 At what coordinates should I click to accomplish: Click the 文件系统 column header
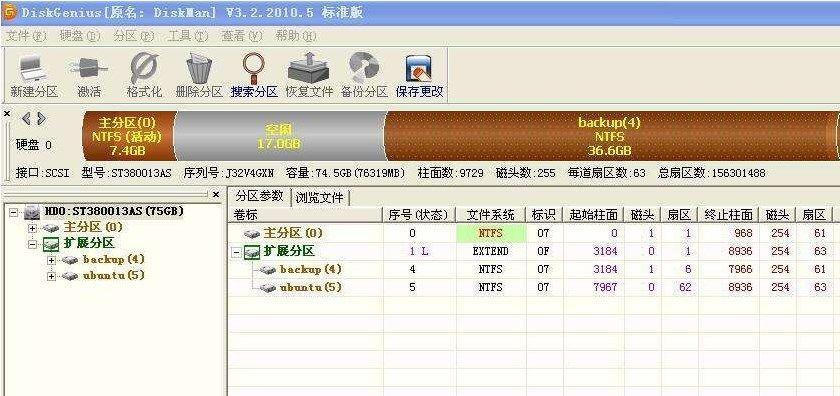click(491, 215)
